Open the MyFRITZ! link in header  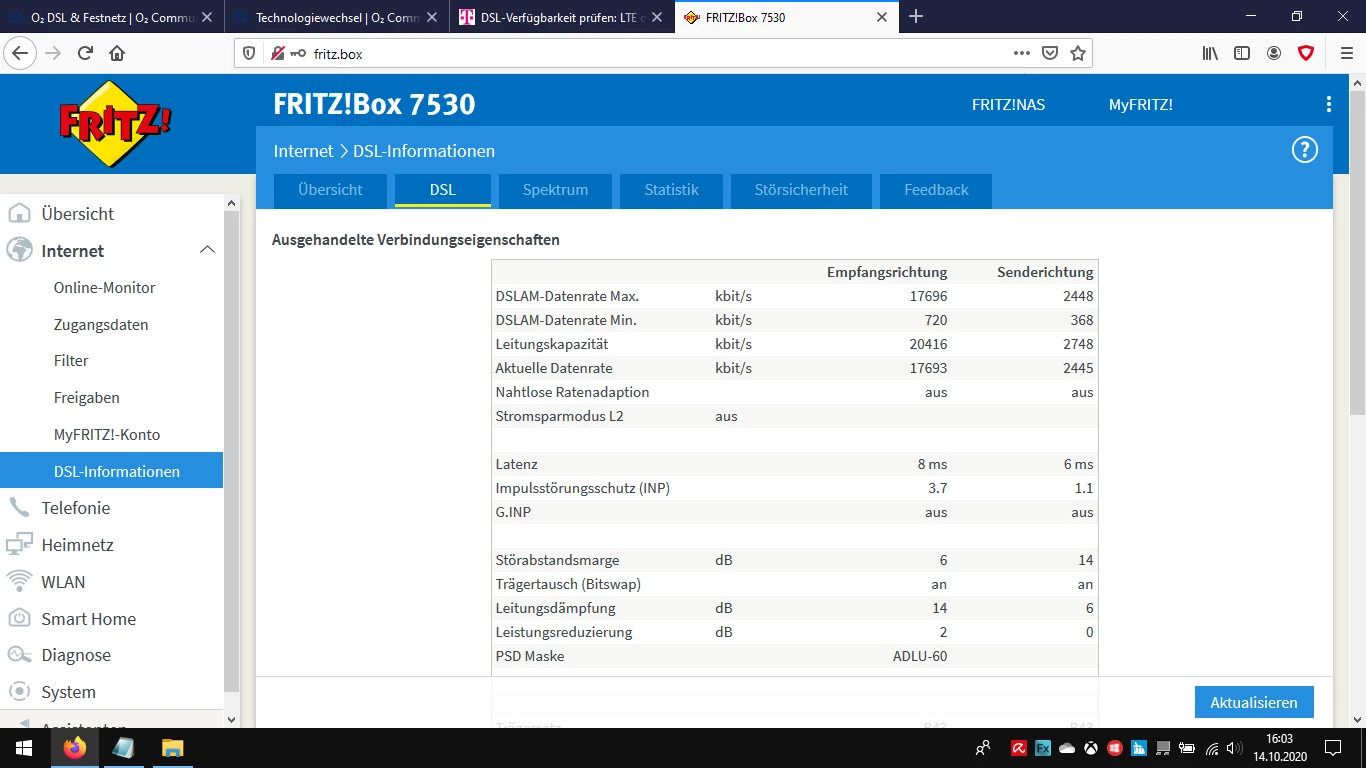pos(1140,105)
